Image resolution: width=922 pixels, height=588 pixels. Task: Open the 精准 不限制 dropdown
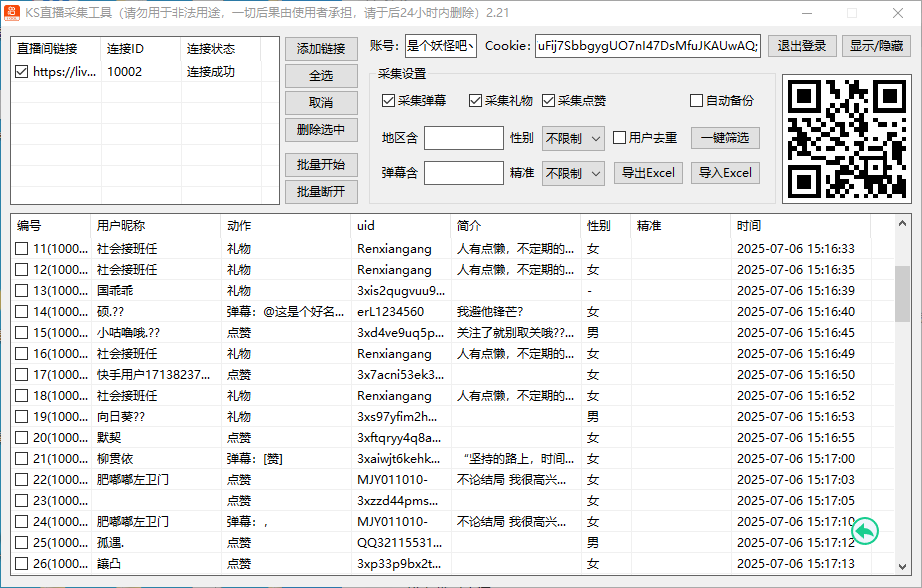[x=572, y=172]
